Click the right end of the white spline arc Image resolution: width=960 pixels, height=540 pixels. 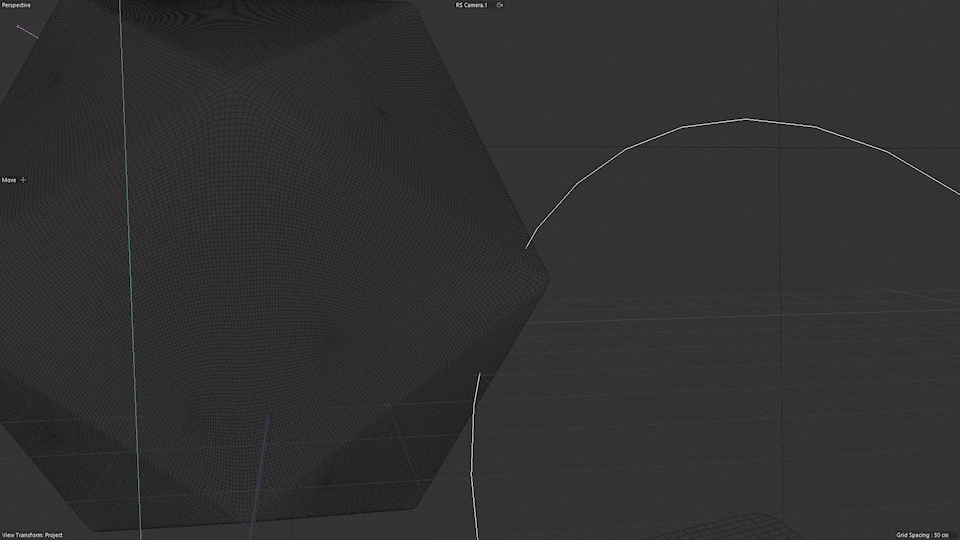pos(955,195)
